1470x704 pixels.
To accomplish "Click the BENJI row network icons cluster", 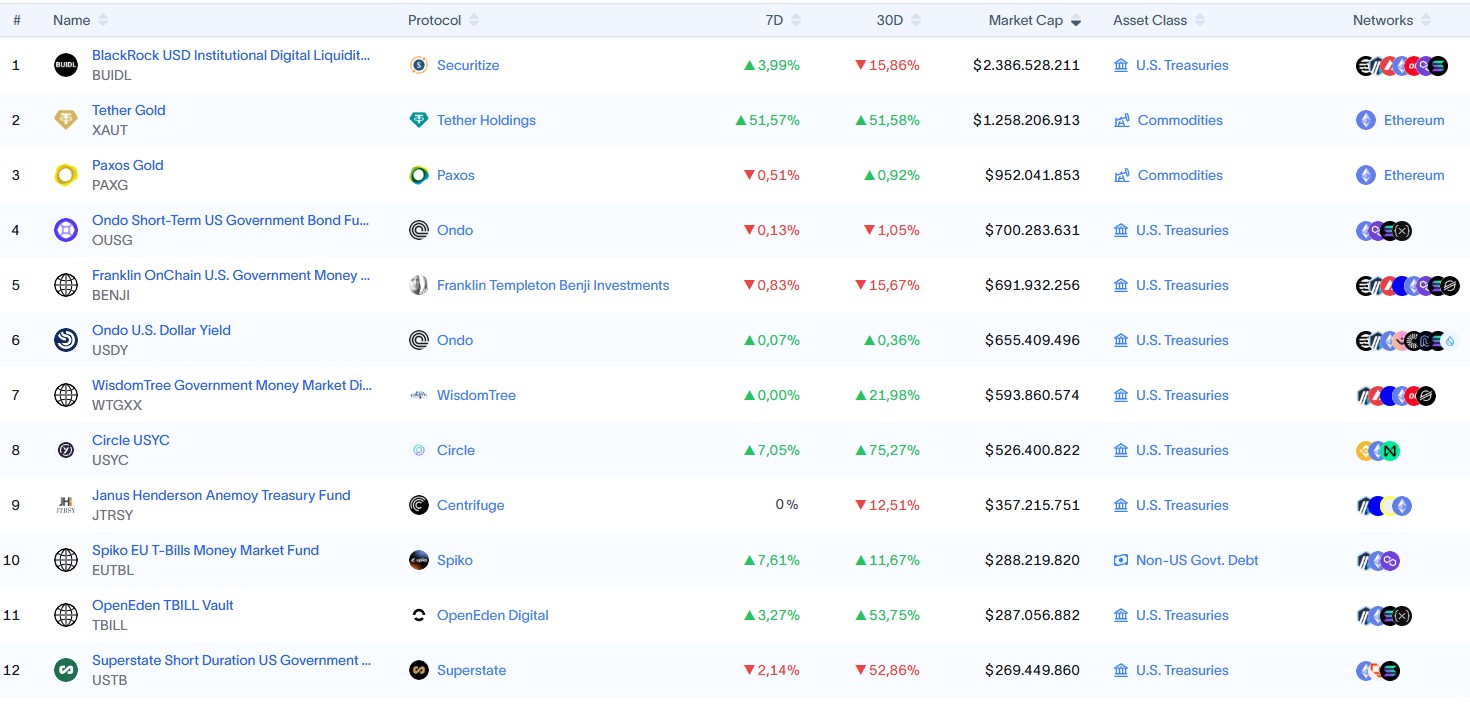I will click(x=1408, y=285).
